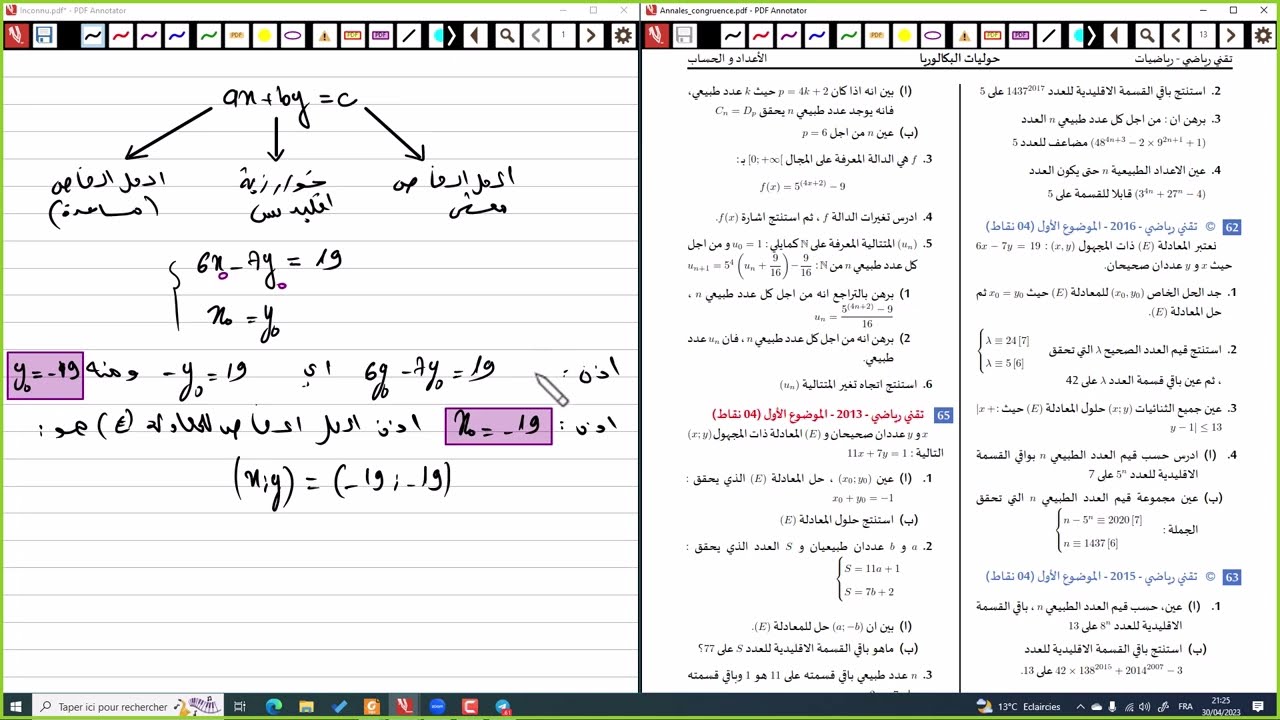The height and width of the screenshot is (720, 1280).
Task: Click the PDF Annotator logo in Inconnu.pdf
Action: 15,36
